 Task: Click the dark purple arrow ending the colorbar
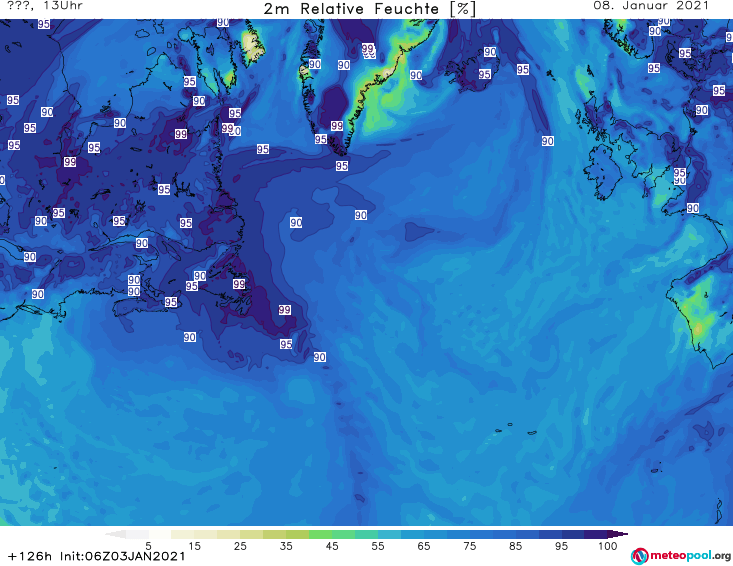618,534
